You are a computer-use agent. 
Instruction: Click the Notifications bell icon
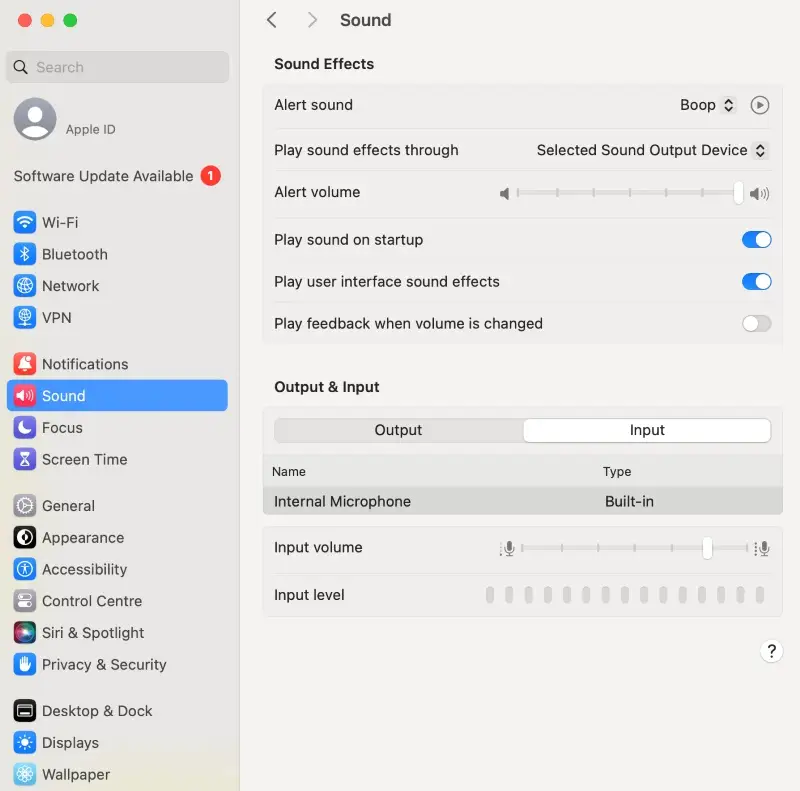[24, 364]
